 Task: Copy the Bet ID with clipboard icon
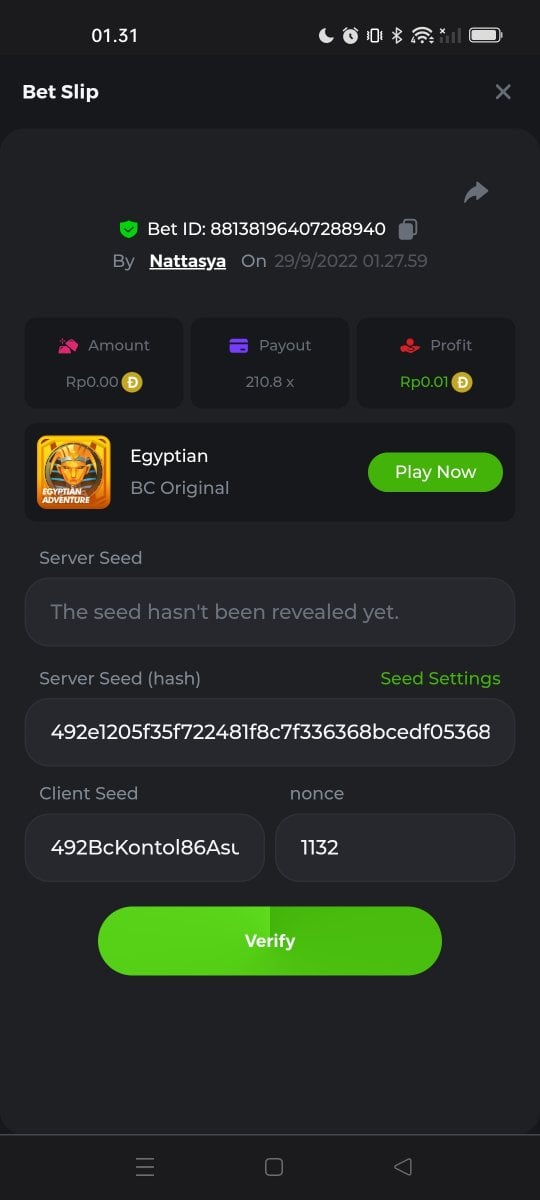(x=407, y=229)
